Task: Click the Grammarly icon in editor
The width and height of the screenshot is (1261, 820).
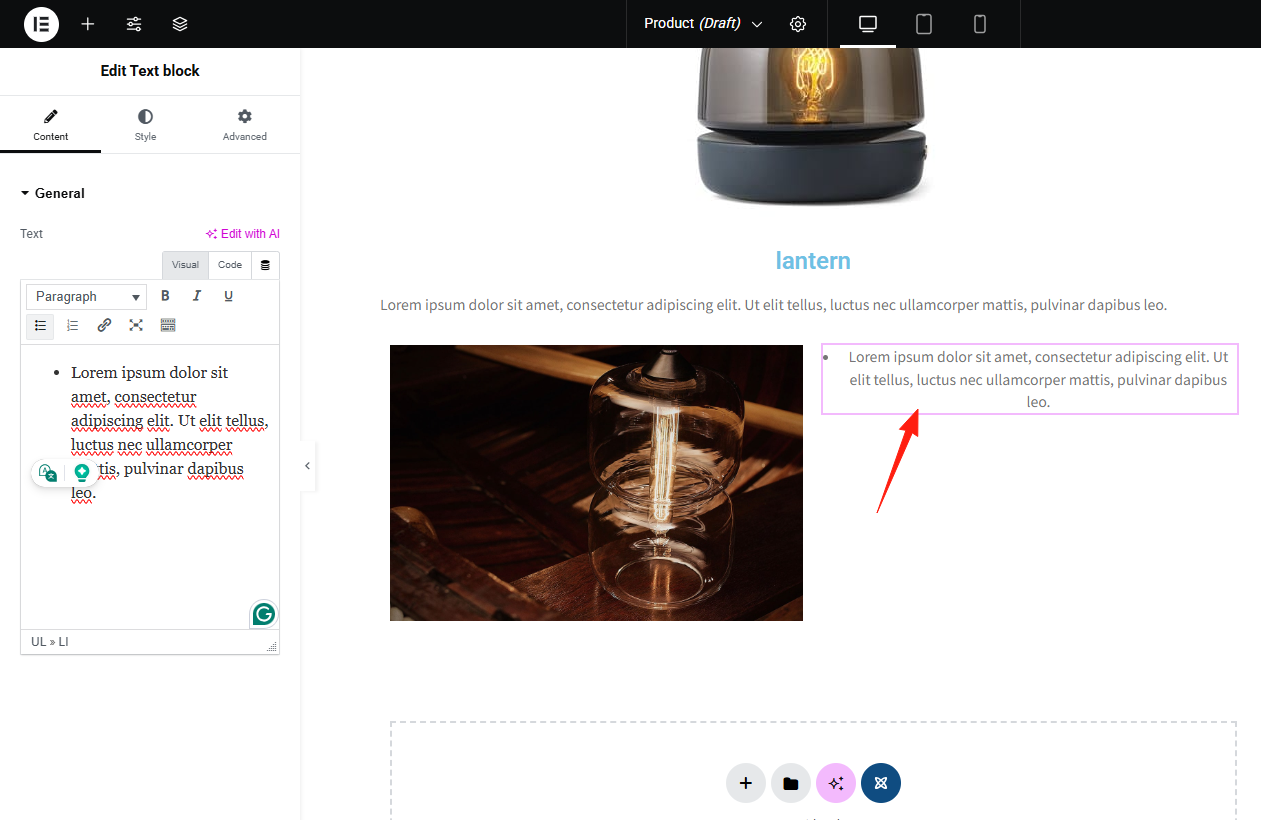Action: click(x=264, y=614)
